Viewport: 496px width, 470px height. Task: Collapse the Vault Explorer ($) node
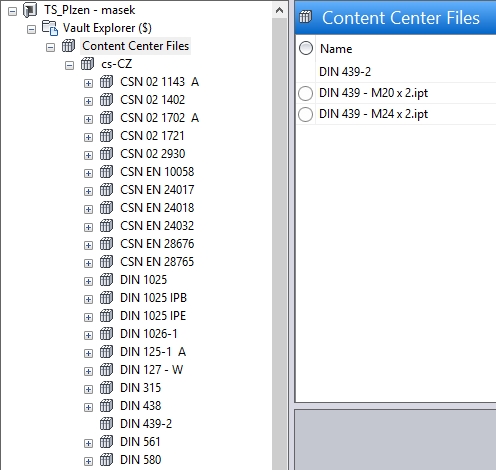[31, 29]
